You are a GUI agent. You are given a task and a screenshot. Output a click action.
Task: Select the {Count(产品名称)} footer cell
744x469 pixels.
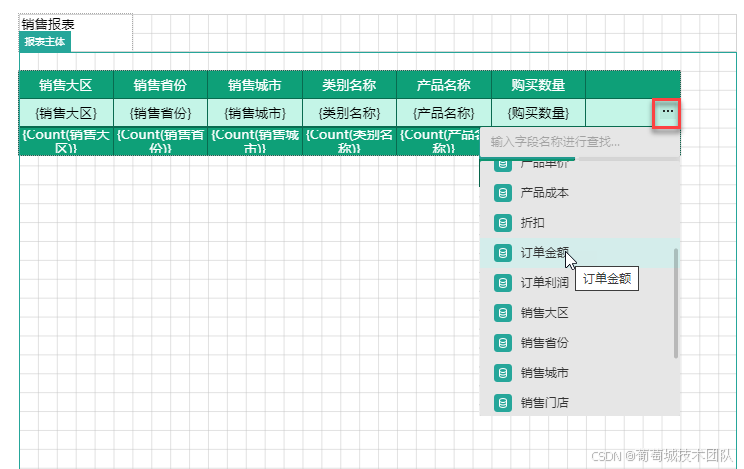(438, 141)
